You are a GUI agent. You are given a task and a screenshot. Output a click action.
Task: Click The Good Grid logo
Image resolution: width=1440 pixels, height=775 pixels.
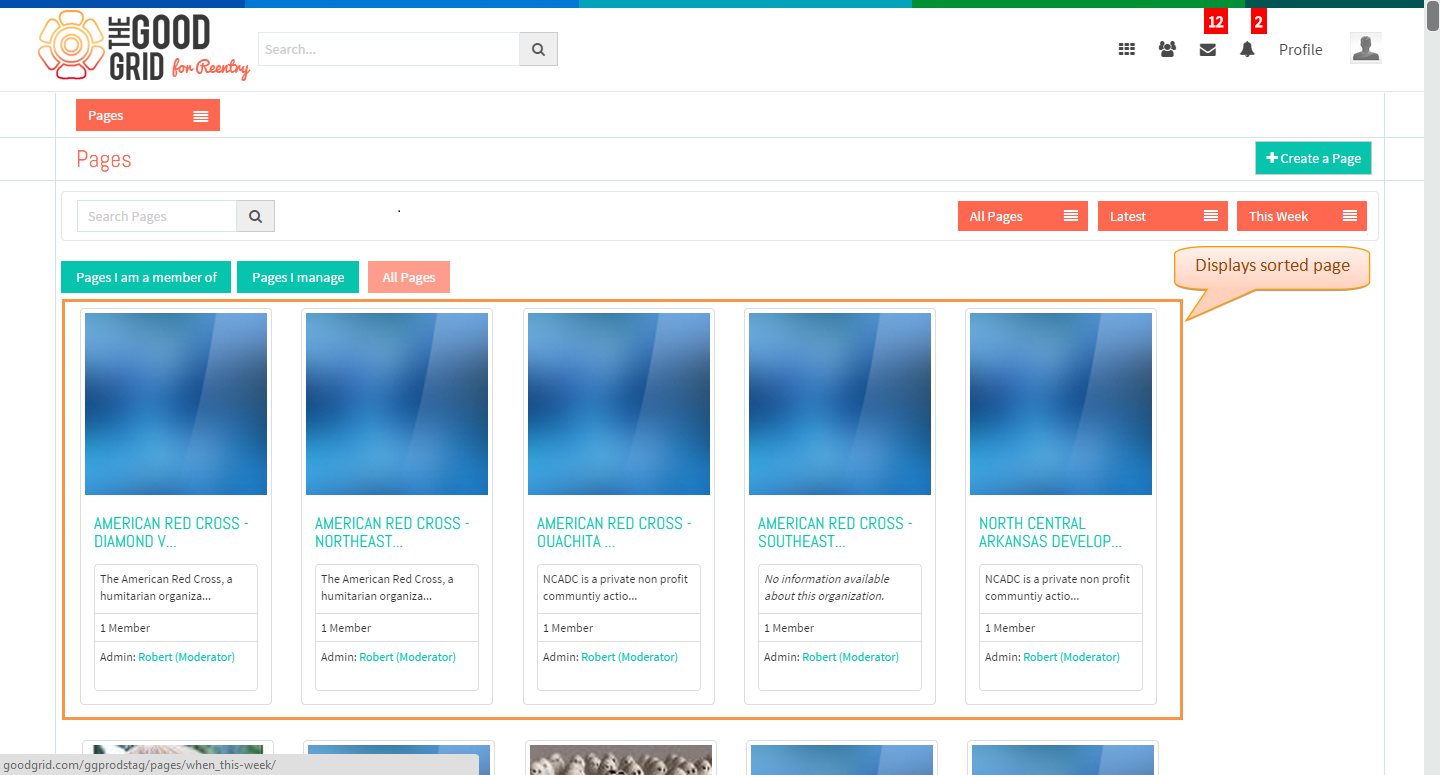coord(143,46)
